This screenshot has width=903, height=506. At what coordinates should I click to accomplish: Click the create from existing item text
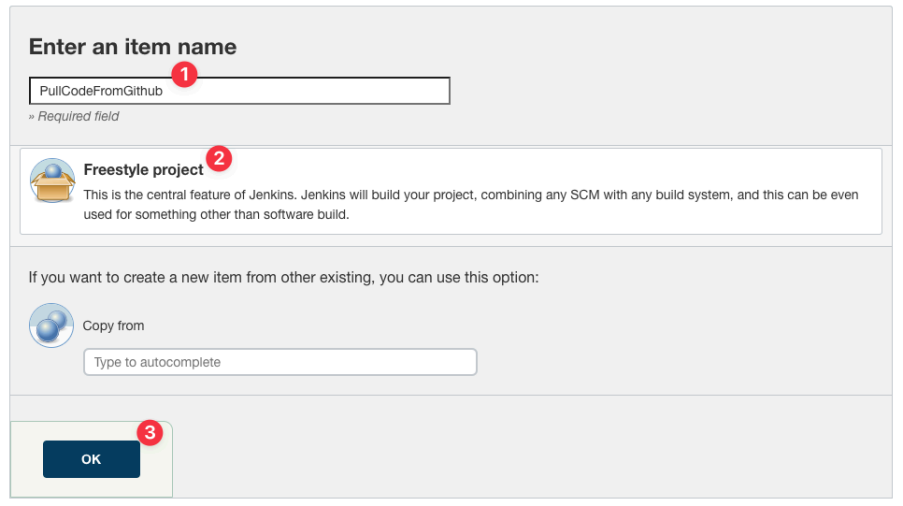click(284, 277)
